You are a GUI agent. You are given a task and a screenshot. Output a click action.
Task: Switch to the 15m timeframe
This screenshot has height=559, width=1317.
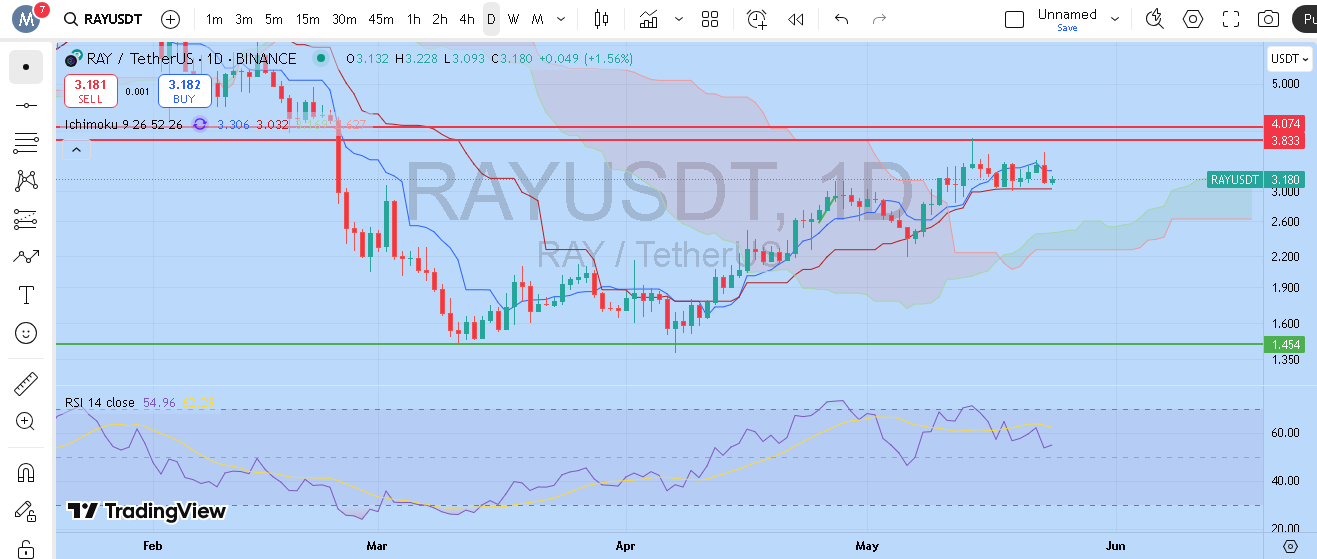coord(308,19)
